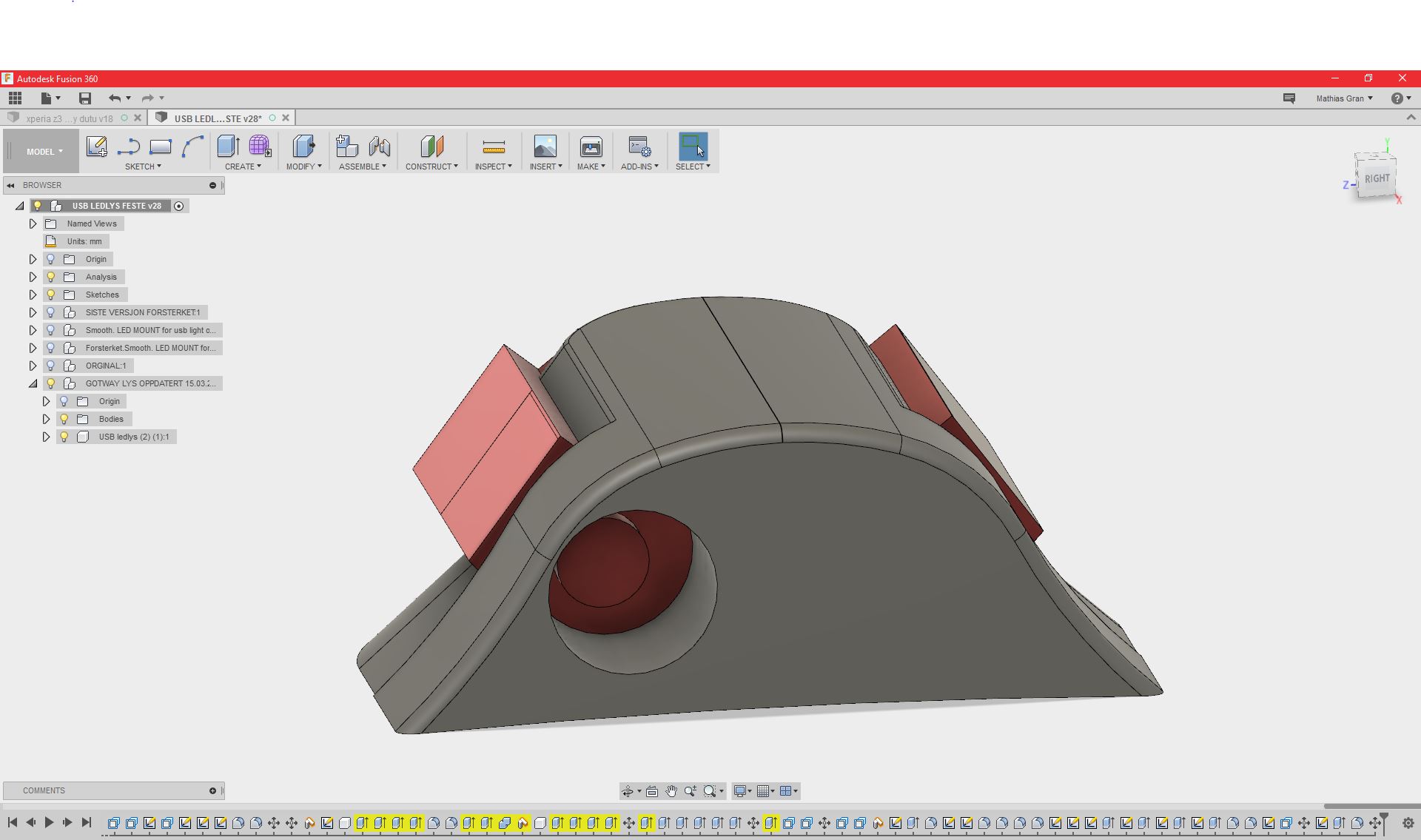1421x840 pixels.
Task: Toggle visibility of Analysis folder
Action: coord(51,277)
